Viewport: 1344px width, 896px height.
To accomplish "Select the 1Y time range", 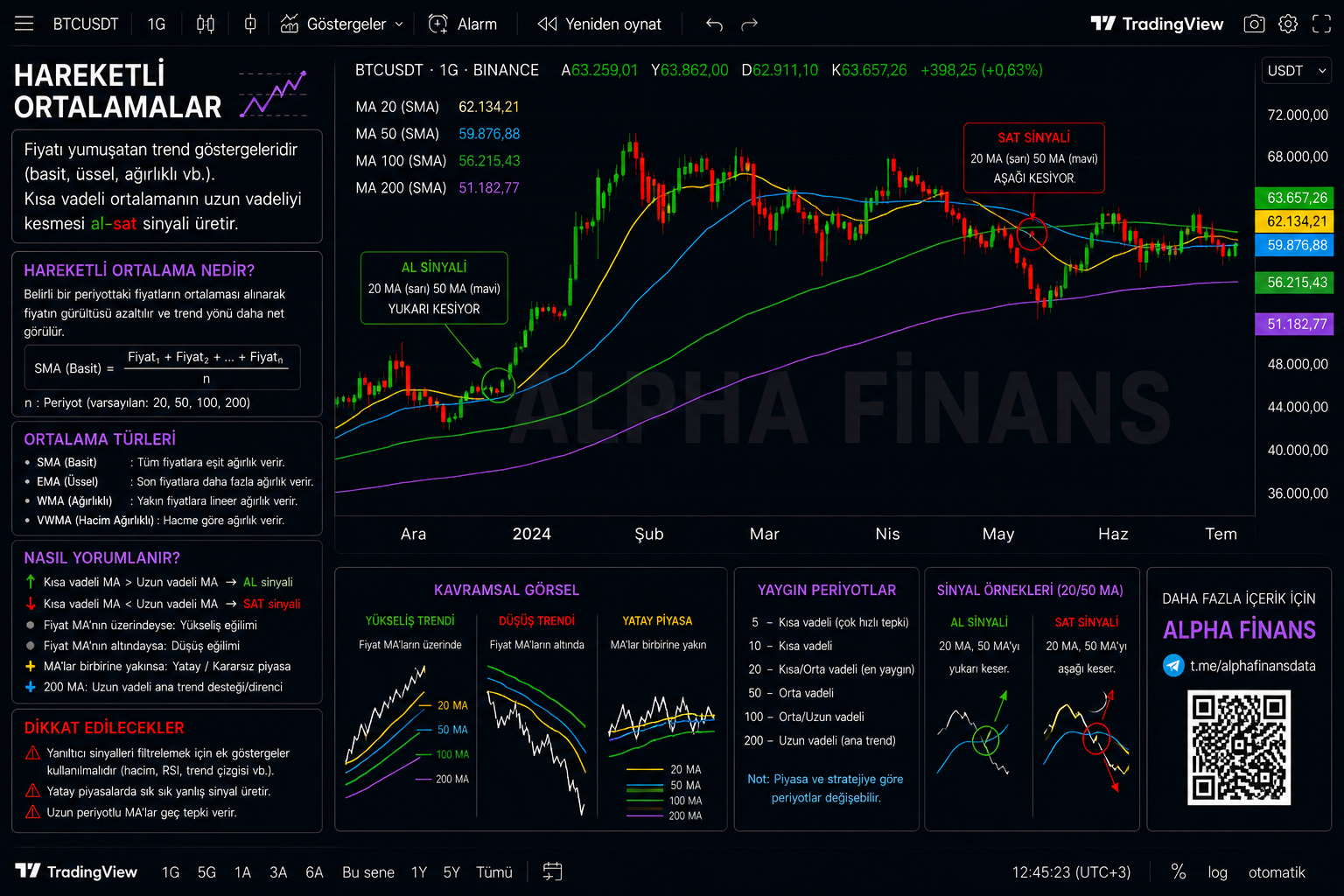I will point(419,872).
